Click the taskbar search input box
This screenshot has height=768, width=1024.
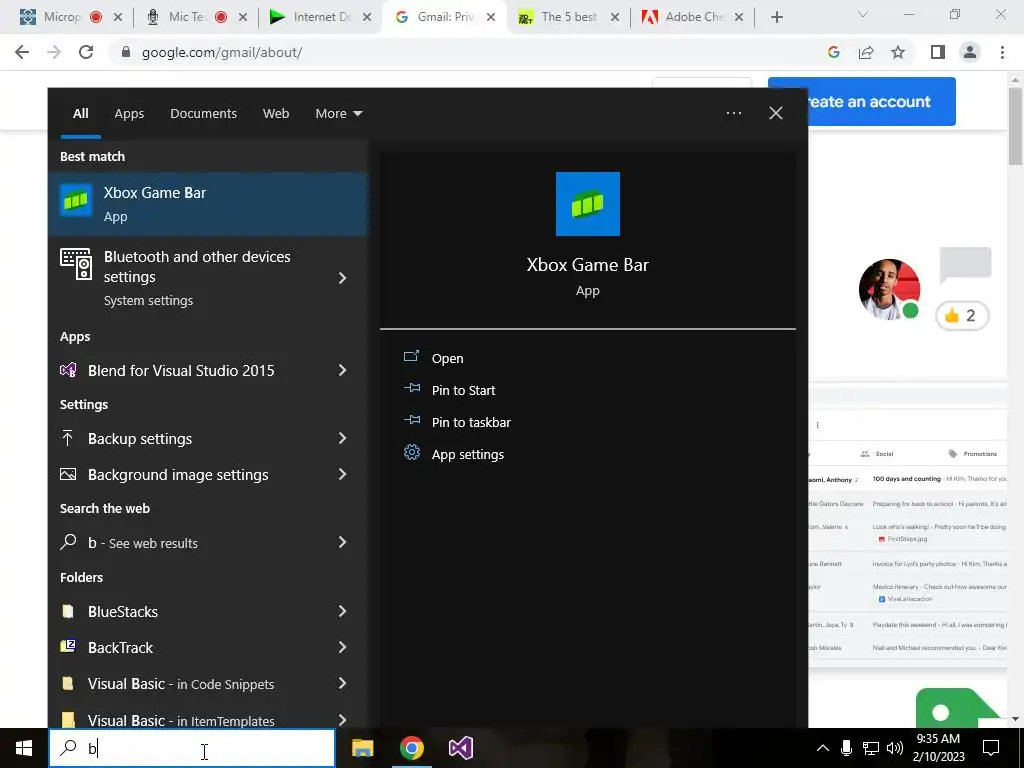click(x=192, y=748)
